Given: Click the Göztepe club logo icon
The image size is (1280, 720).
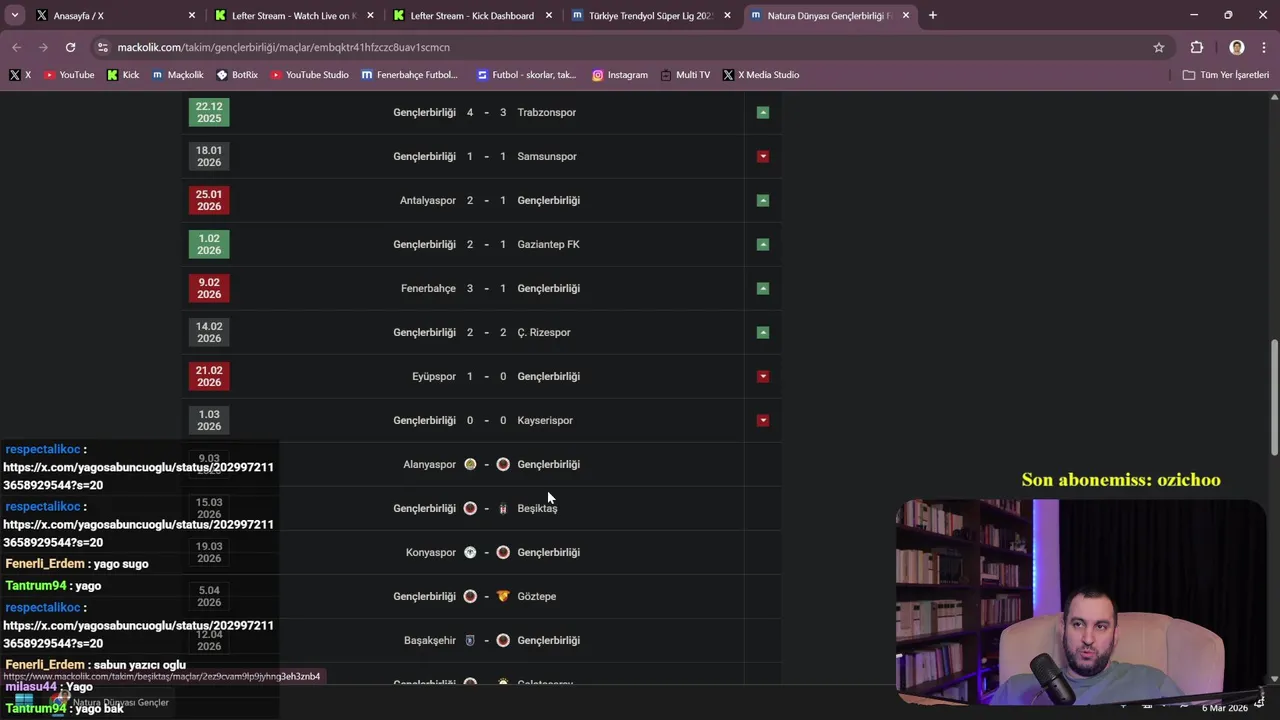Looking at the screenshot, I should [x=503, y=596].
